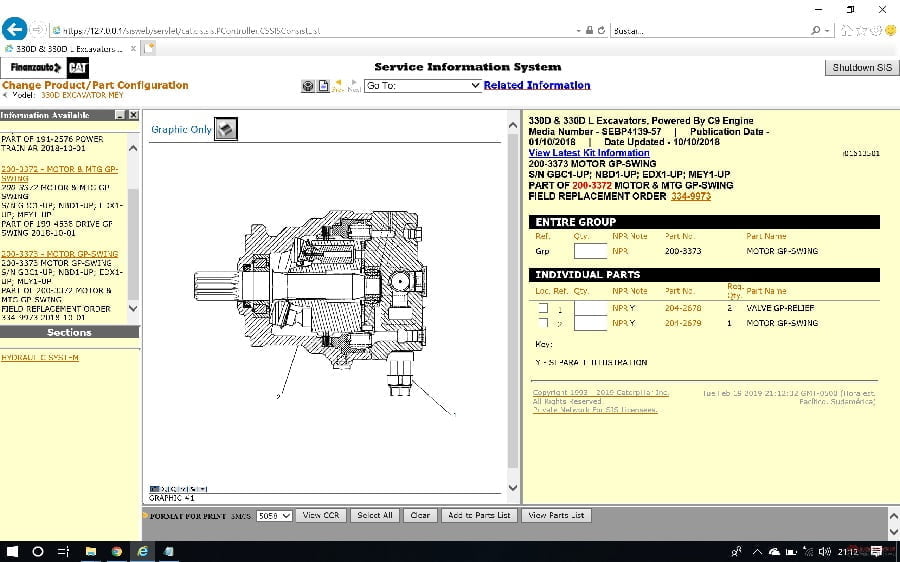The height and width of the screenshot is (562, 900).
Task: Go back with the browser back arrow
Action: tap(14, 29)
